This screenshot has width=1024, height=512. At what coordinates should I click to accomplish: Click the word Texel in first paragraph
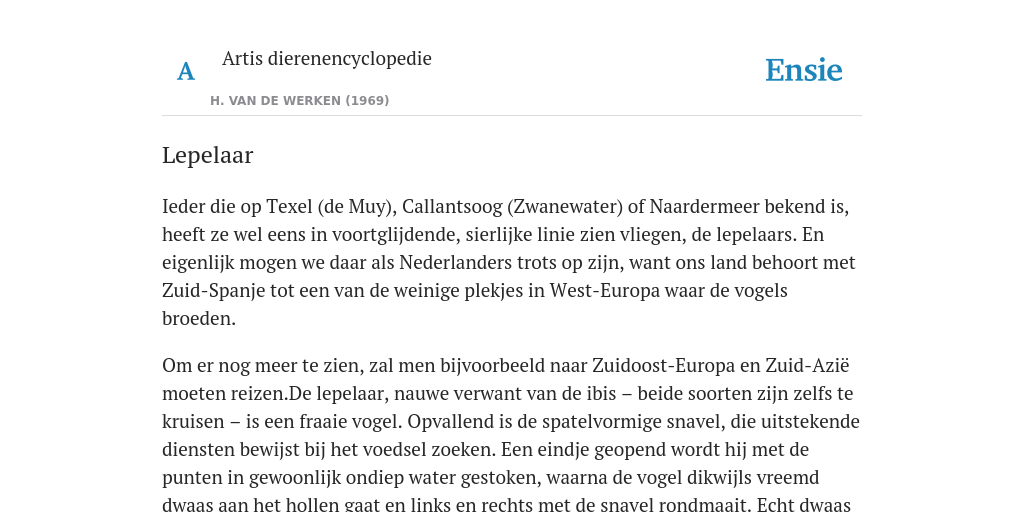(289, 206)
